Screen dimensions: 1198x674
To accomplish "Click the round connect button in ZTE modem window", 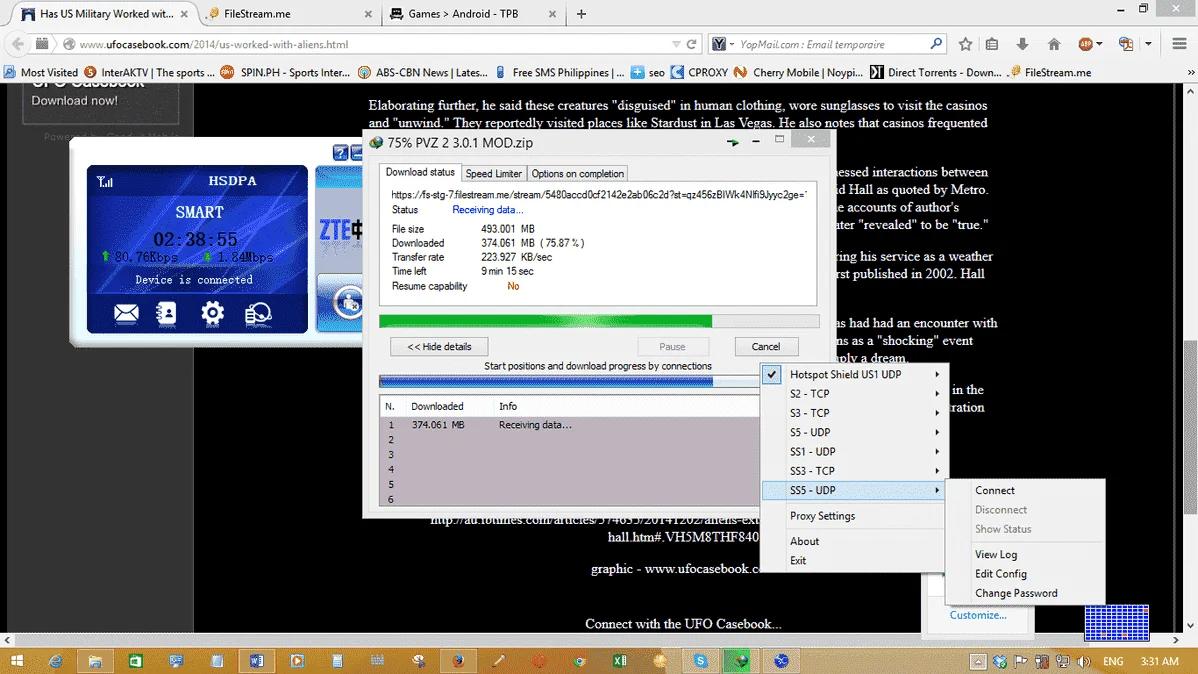I will 349,303.
